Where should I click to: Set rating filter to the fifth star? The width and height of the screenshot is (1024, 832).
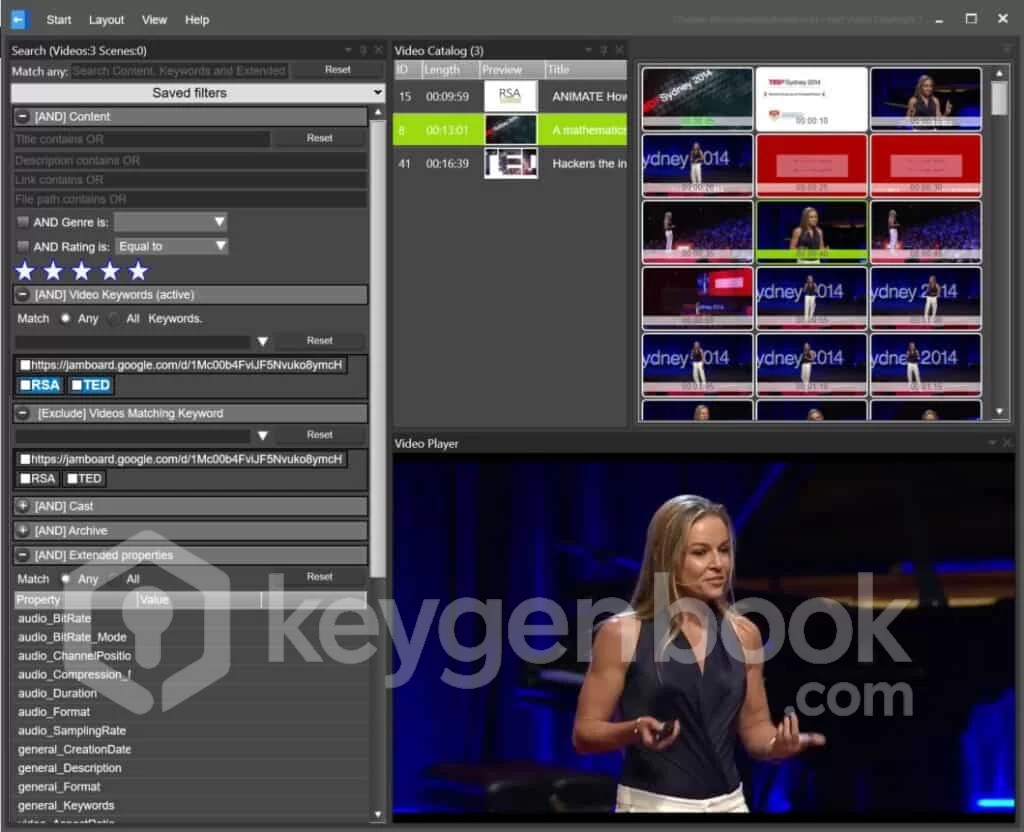[x=138, y=271]
